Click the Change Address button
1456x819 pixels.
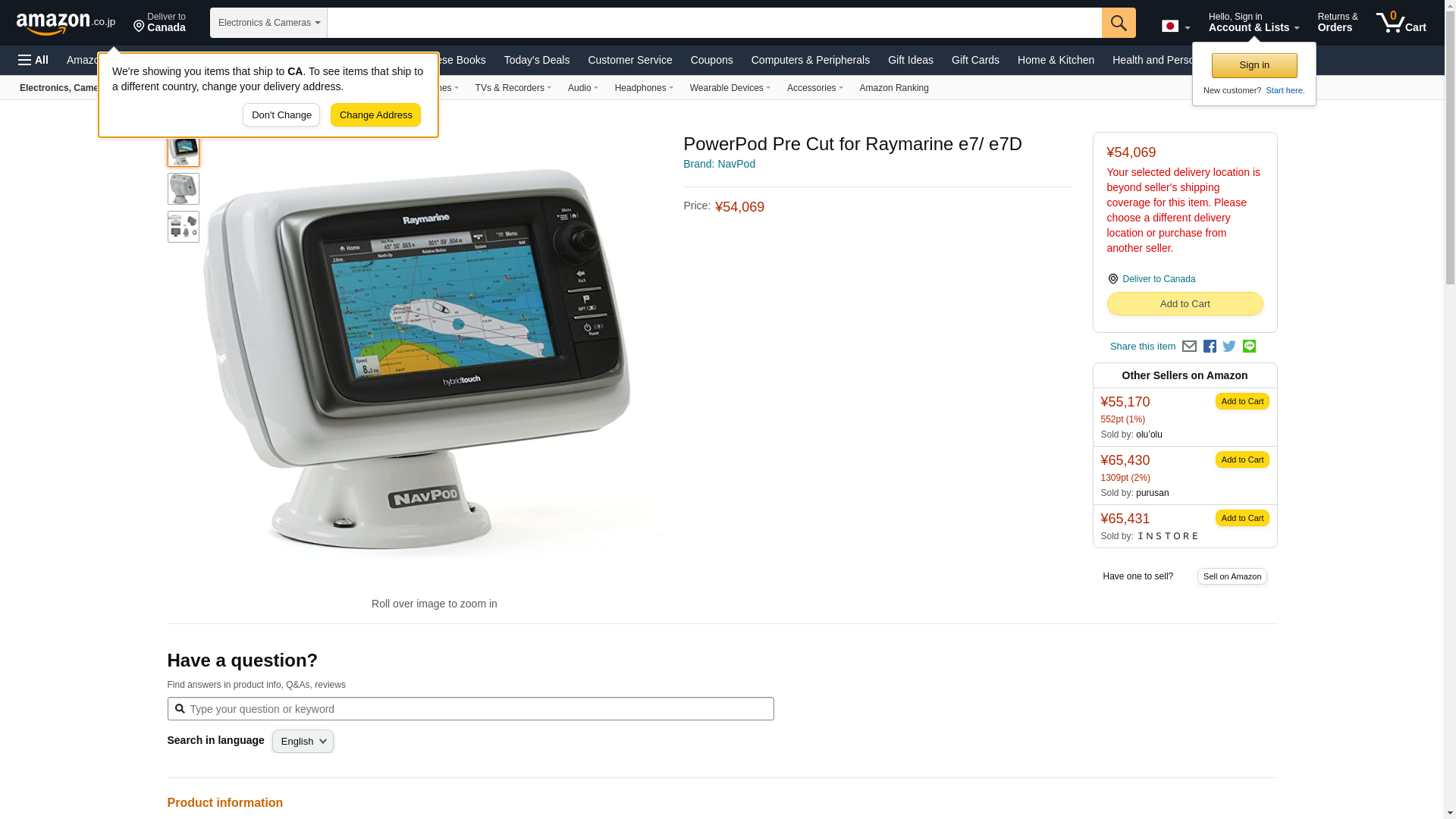375,115
